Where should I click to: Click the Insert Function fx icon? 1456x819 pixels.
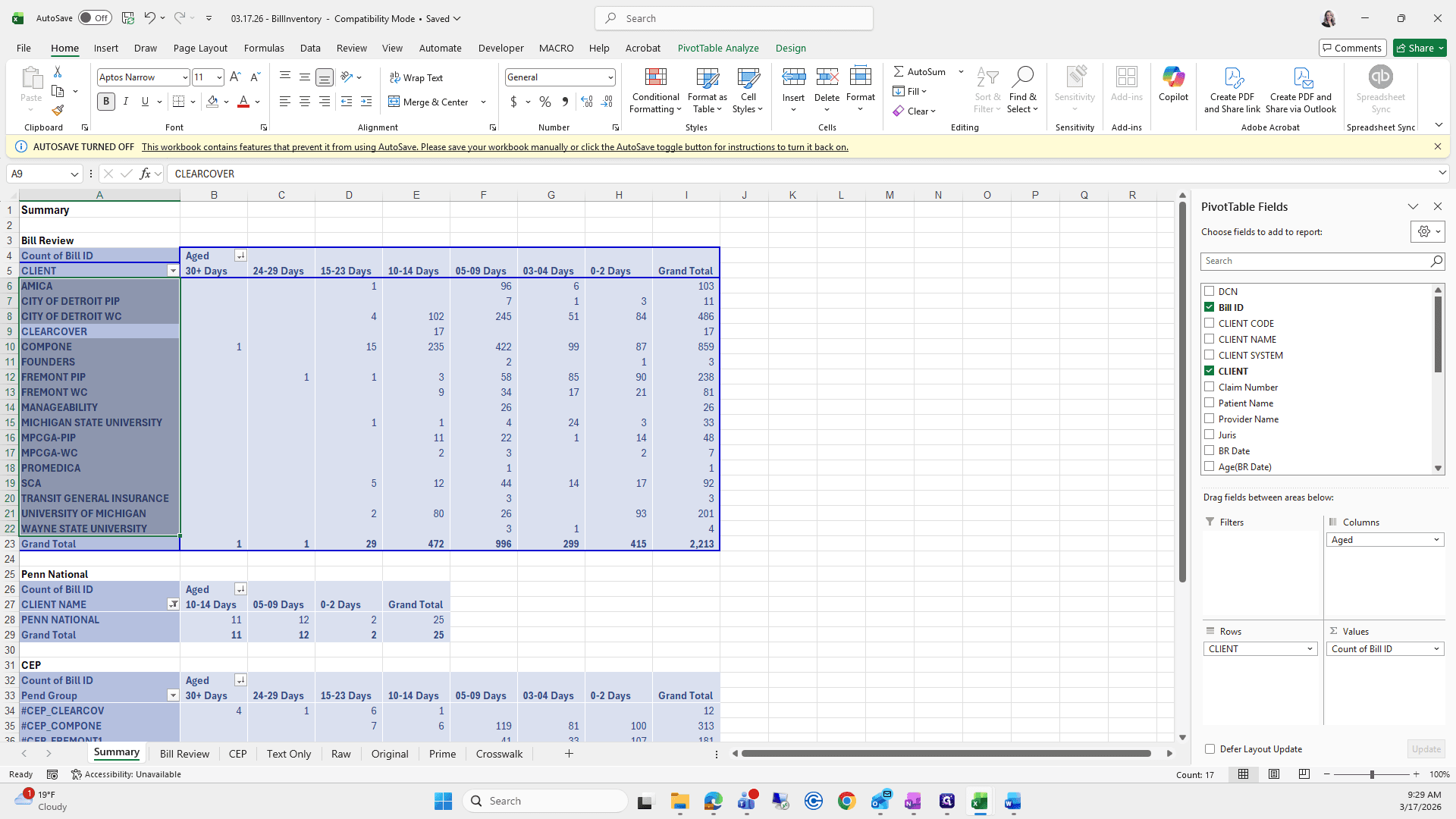145,174
